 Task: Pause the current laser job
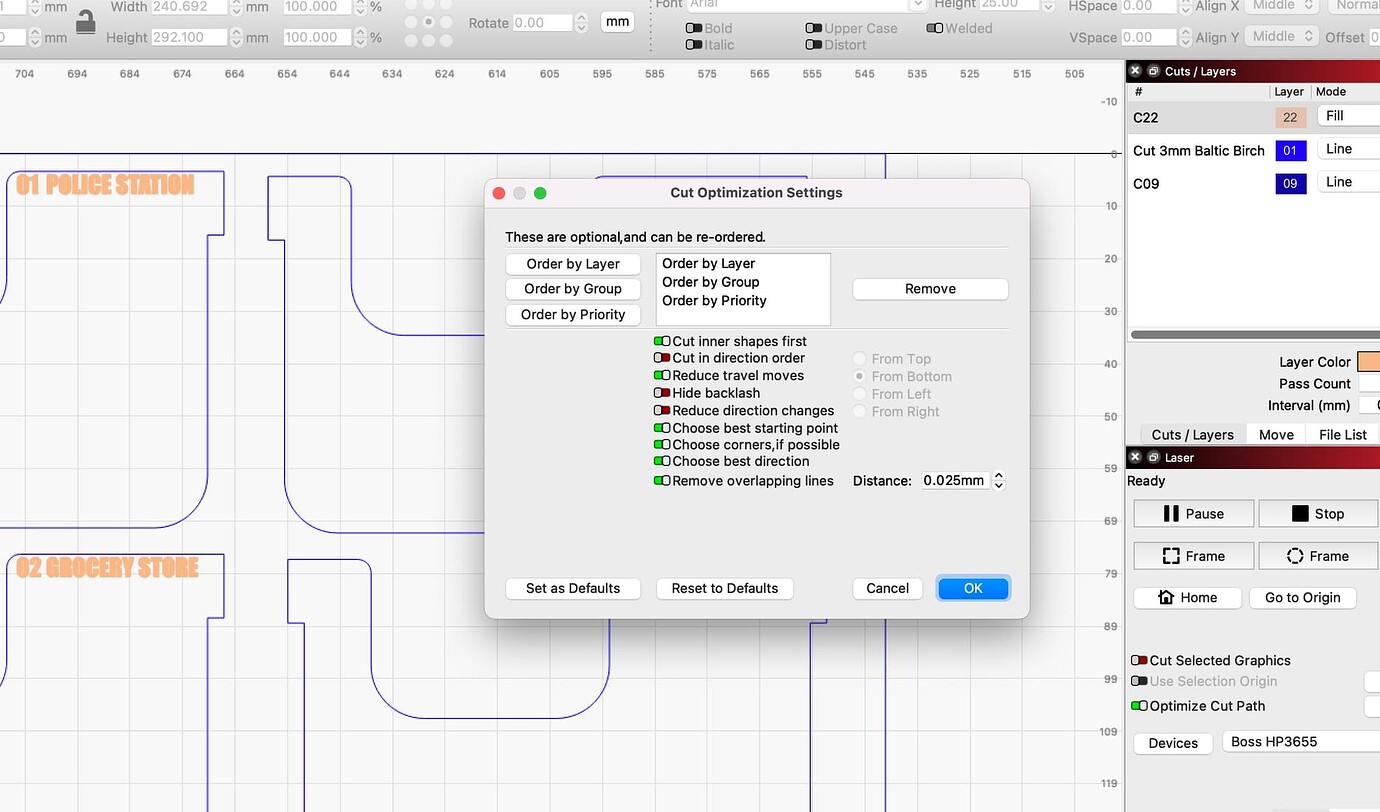[x=1193, y=513]
